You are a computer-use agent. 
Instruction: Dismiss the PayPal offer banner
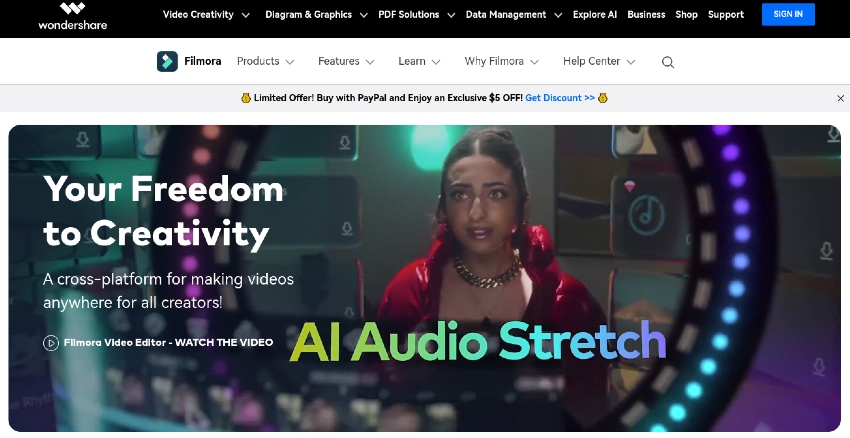(x=840, y=98)
